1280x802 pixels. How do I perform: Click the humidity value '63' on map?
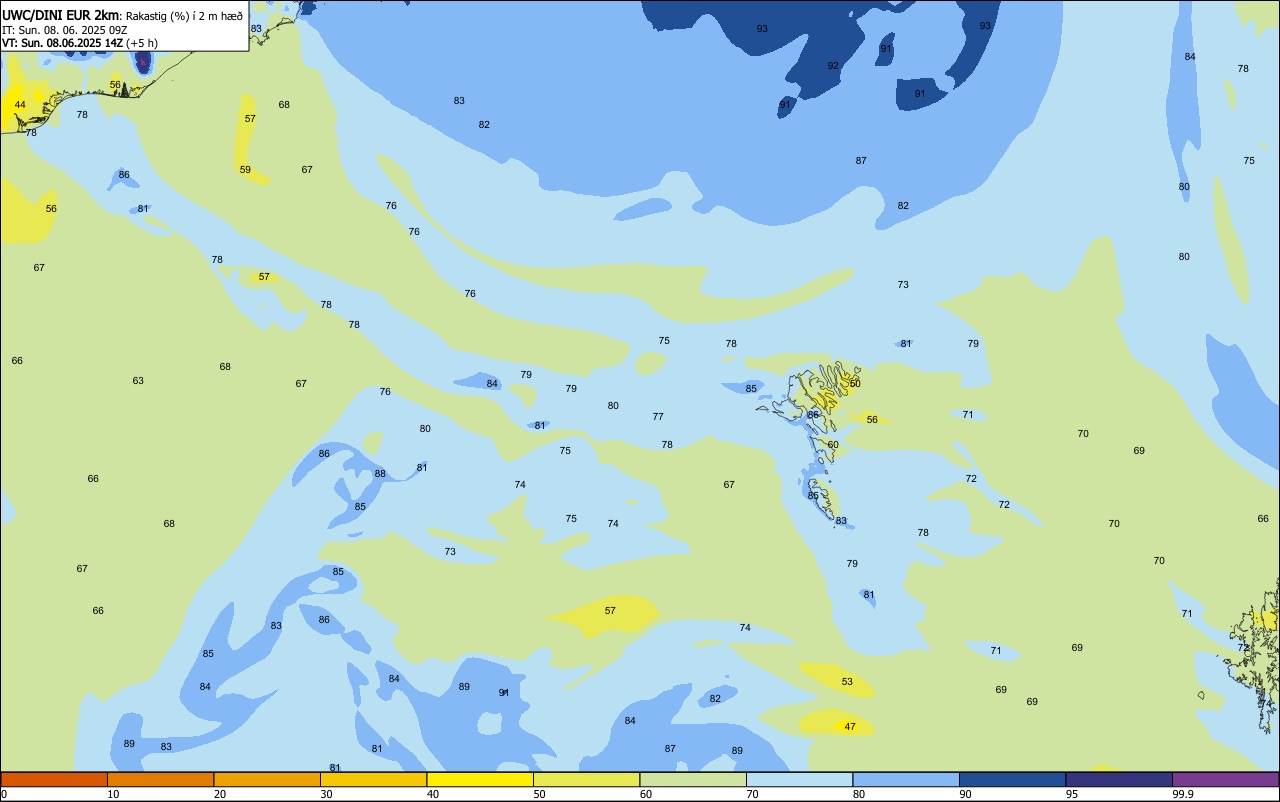tap(138, 381)
